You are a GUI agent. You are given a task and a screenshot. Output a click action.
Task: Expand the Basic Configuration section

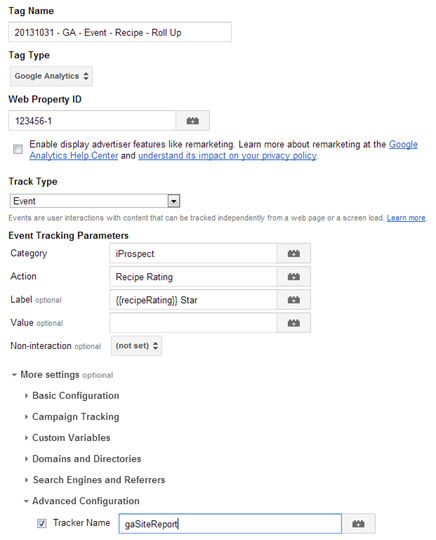click(72, 395)
